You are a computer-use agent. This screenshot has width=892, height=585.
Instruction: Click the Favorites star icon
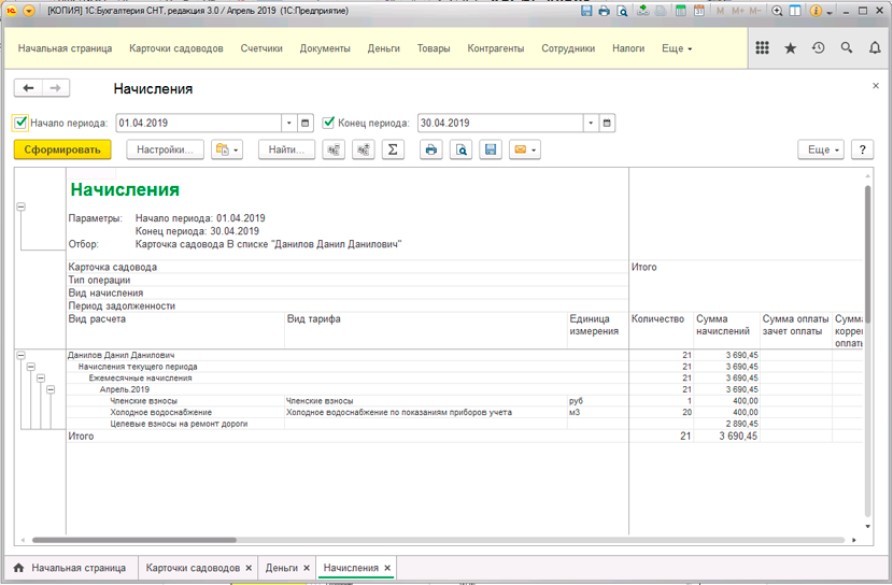(x=790, y=48)
